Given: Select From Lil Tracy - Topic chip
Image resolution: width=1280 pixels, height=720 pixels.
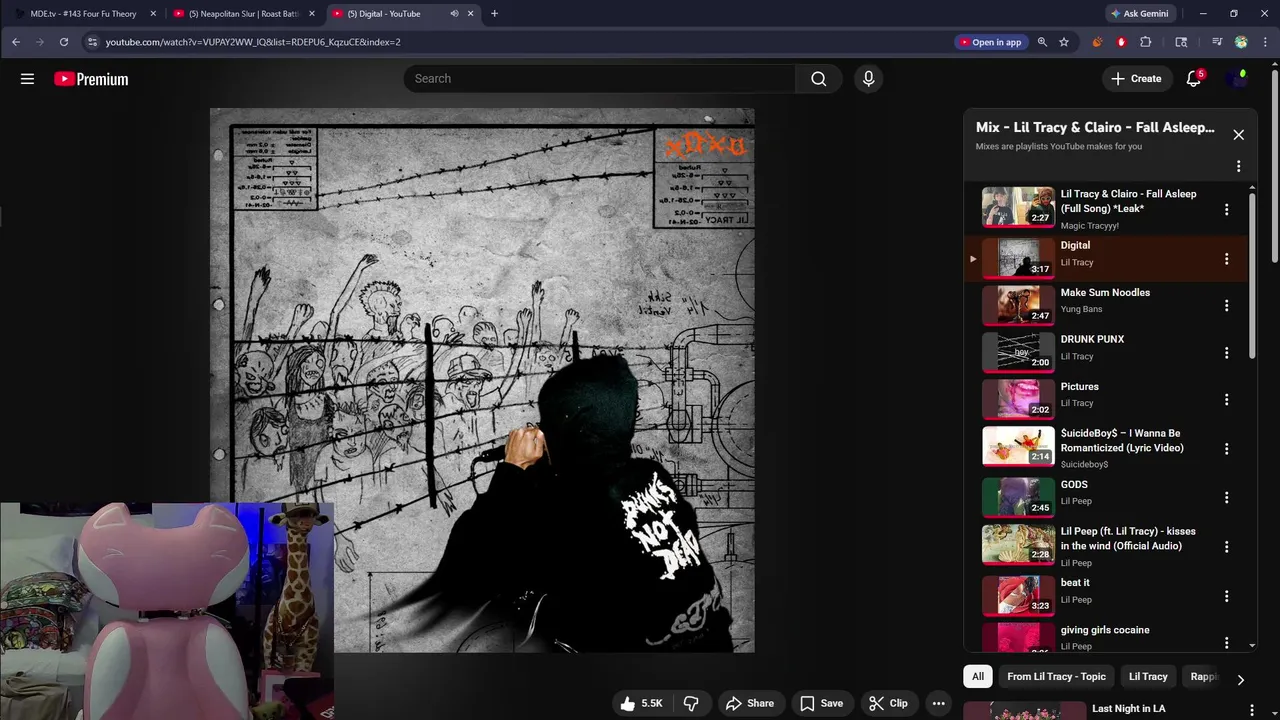Looking at the screenshot, I should (1056, 677).
